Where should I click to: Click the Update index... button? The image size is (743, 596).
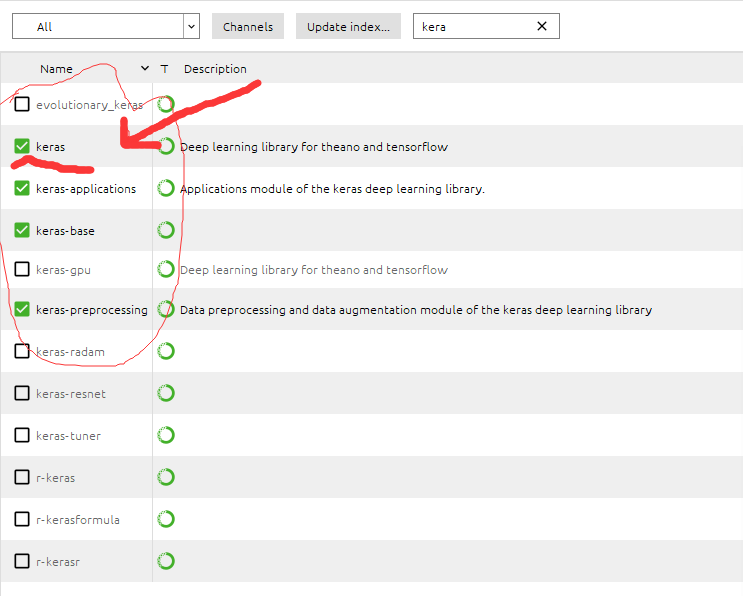tap(348, 27)
